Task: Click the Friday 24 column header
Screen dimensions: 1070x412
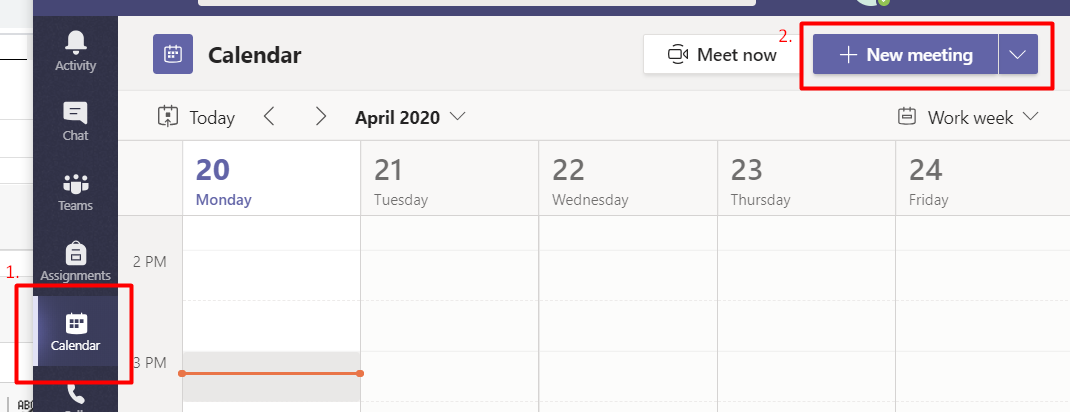Action: click(x=981, y=180)
